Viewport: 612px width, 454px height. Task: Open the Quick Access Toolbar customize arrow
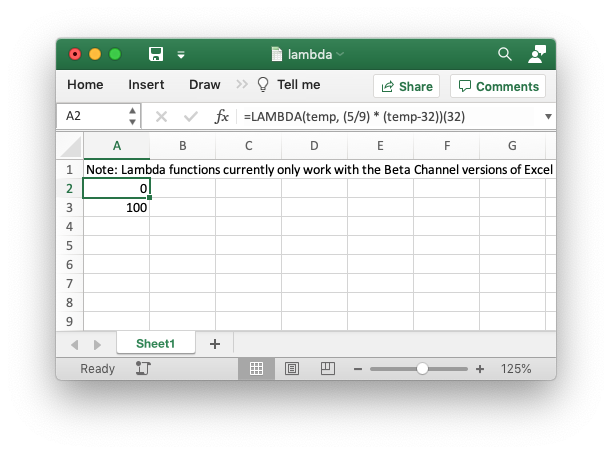[x=181, y=55]
